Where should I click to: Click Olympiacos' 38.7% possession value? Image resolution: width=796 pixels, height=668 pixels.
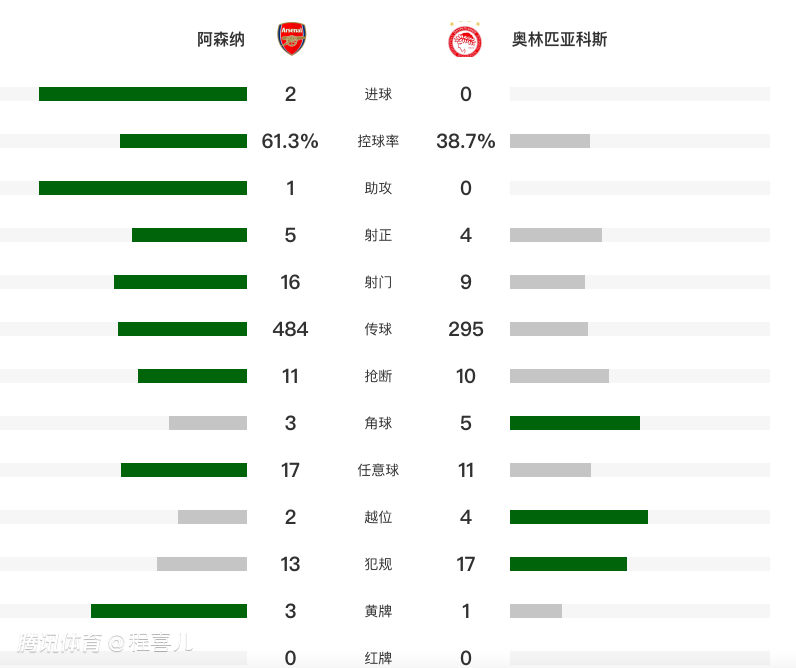(466, 141)
